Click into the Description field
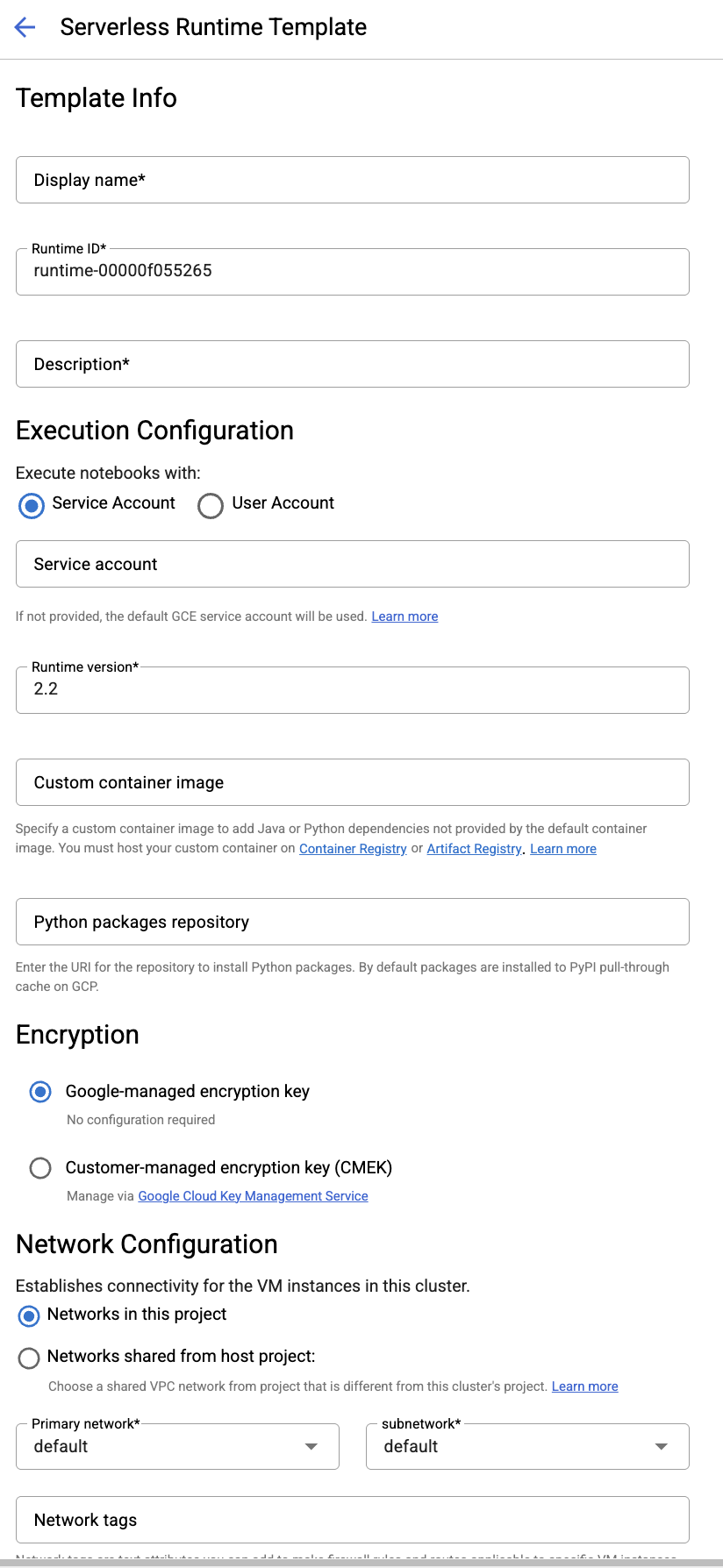Viewport: 723px width, 1568px height. 352,364
